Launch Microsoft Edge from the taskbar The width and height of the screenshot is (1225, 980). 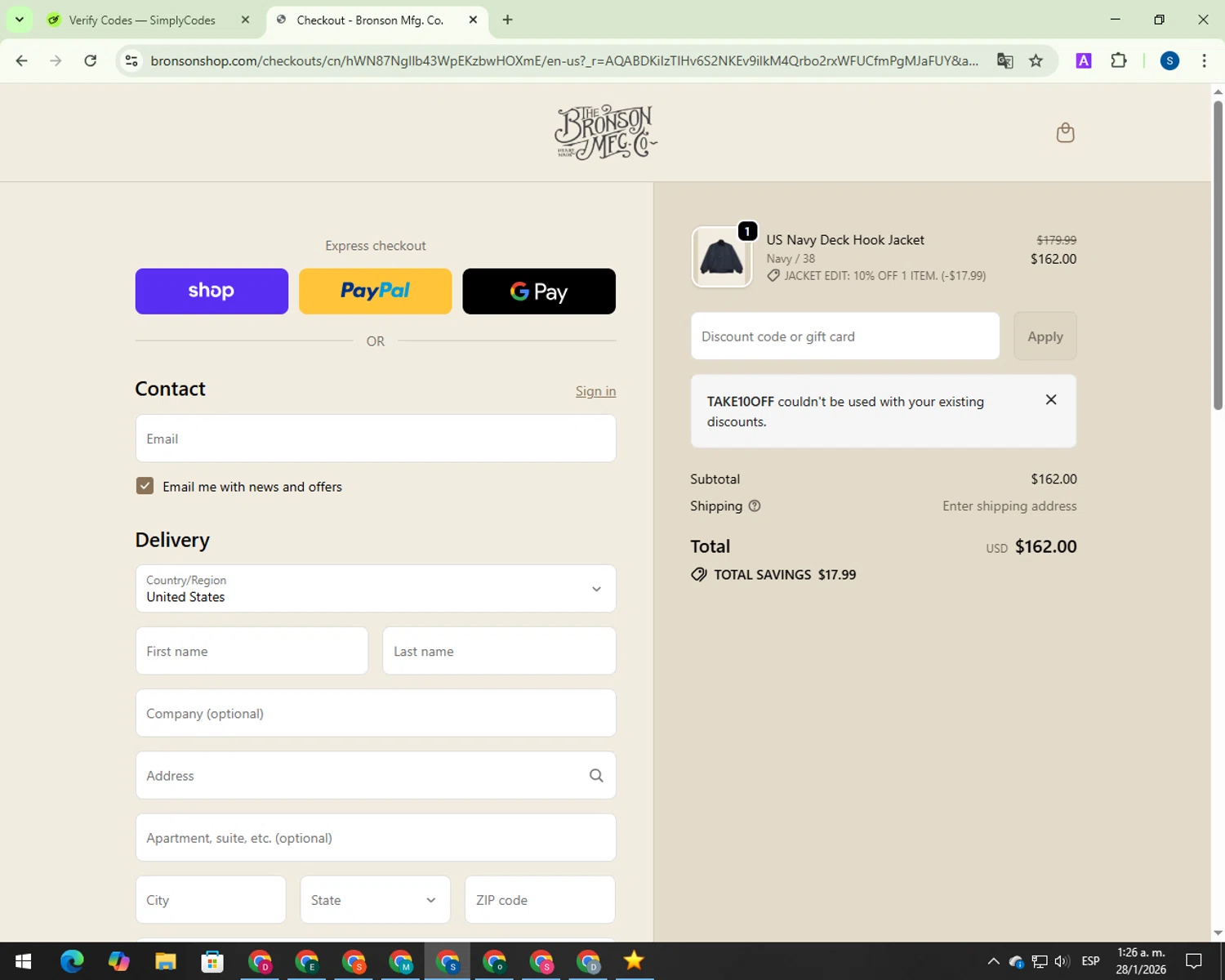[72, 961]
